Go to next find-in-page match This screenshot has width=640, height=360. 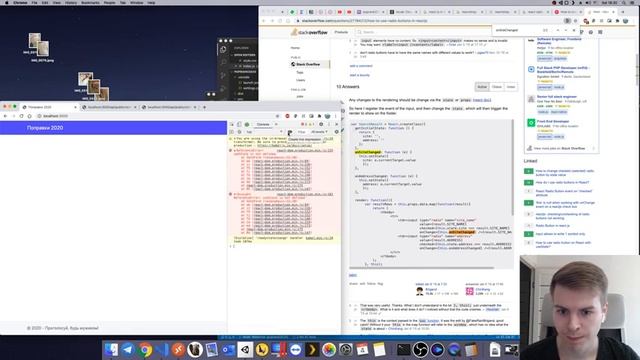pos(566,30)
